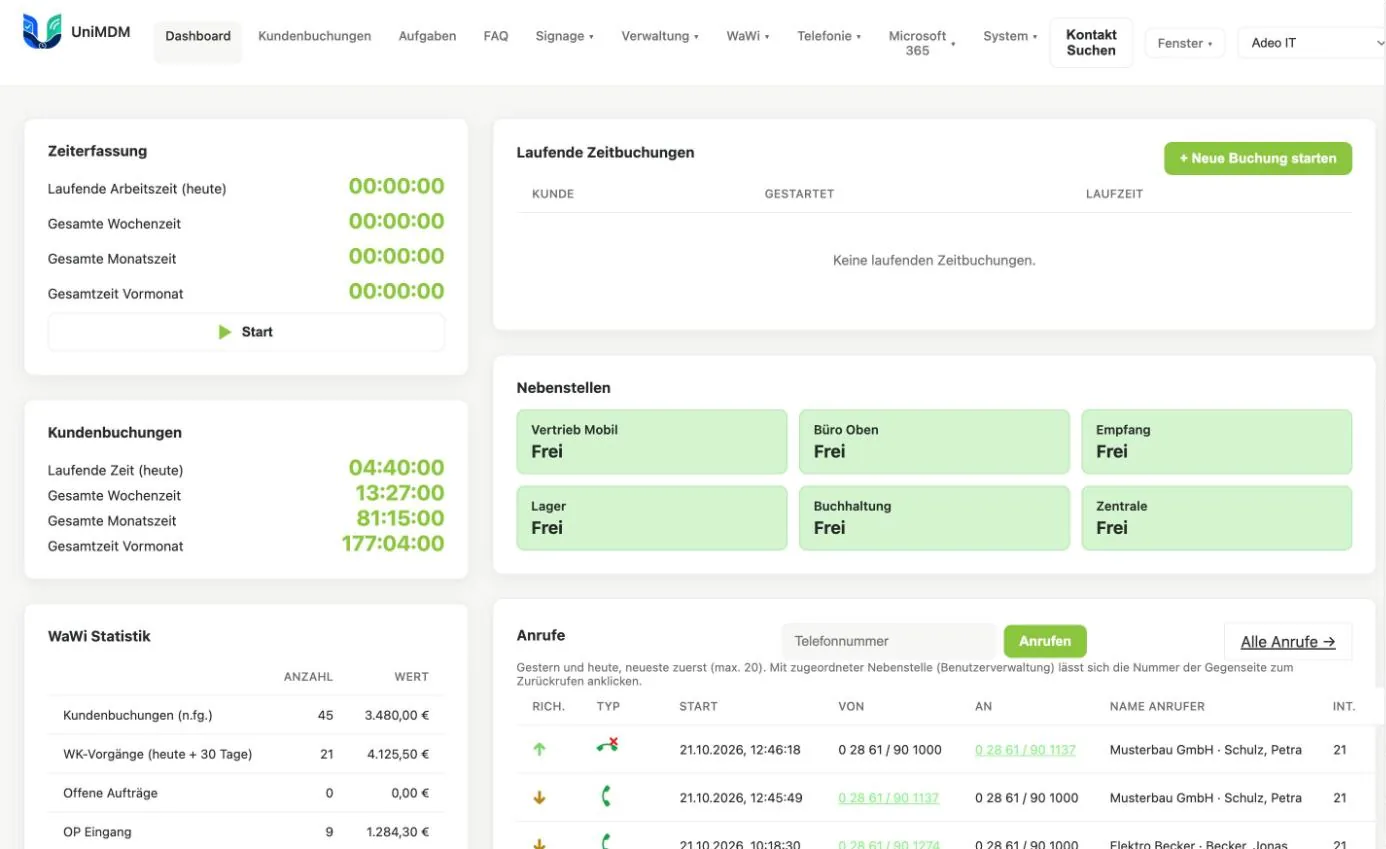Click the Keine laufenden Zeitbuchungen message
Screen dimensions: 1386x849
coord(934,260)
